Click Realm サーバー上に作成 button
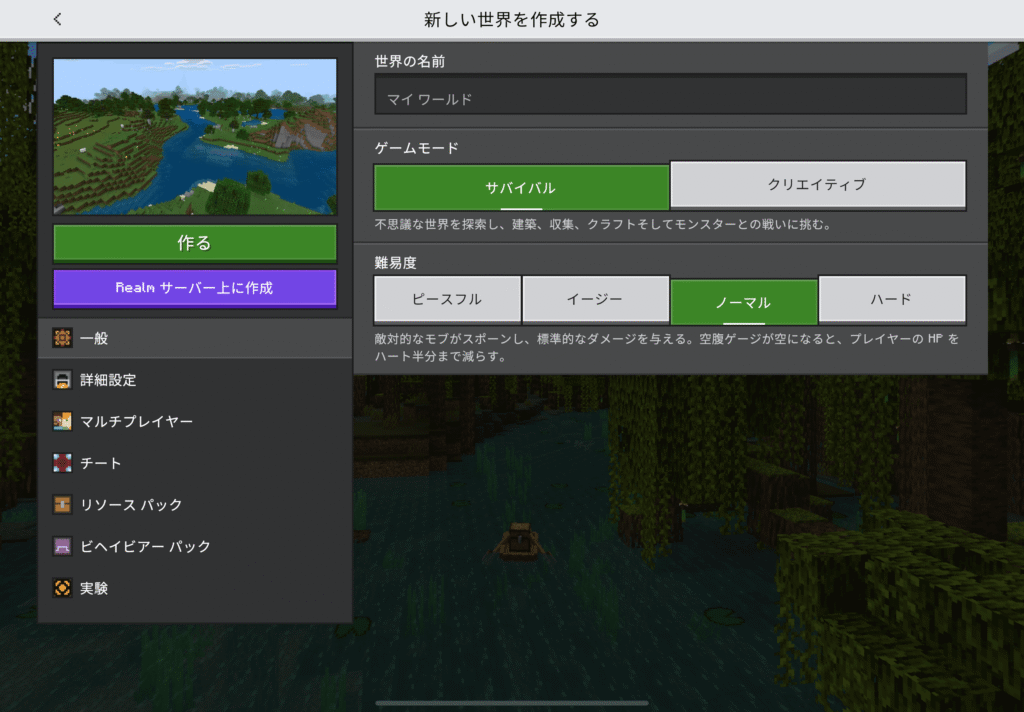 195,288
